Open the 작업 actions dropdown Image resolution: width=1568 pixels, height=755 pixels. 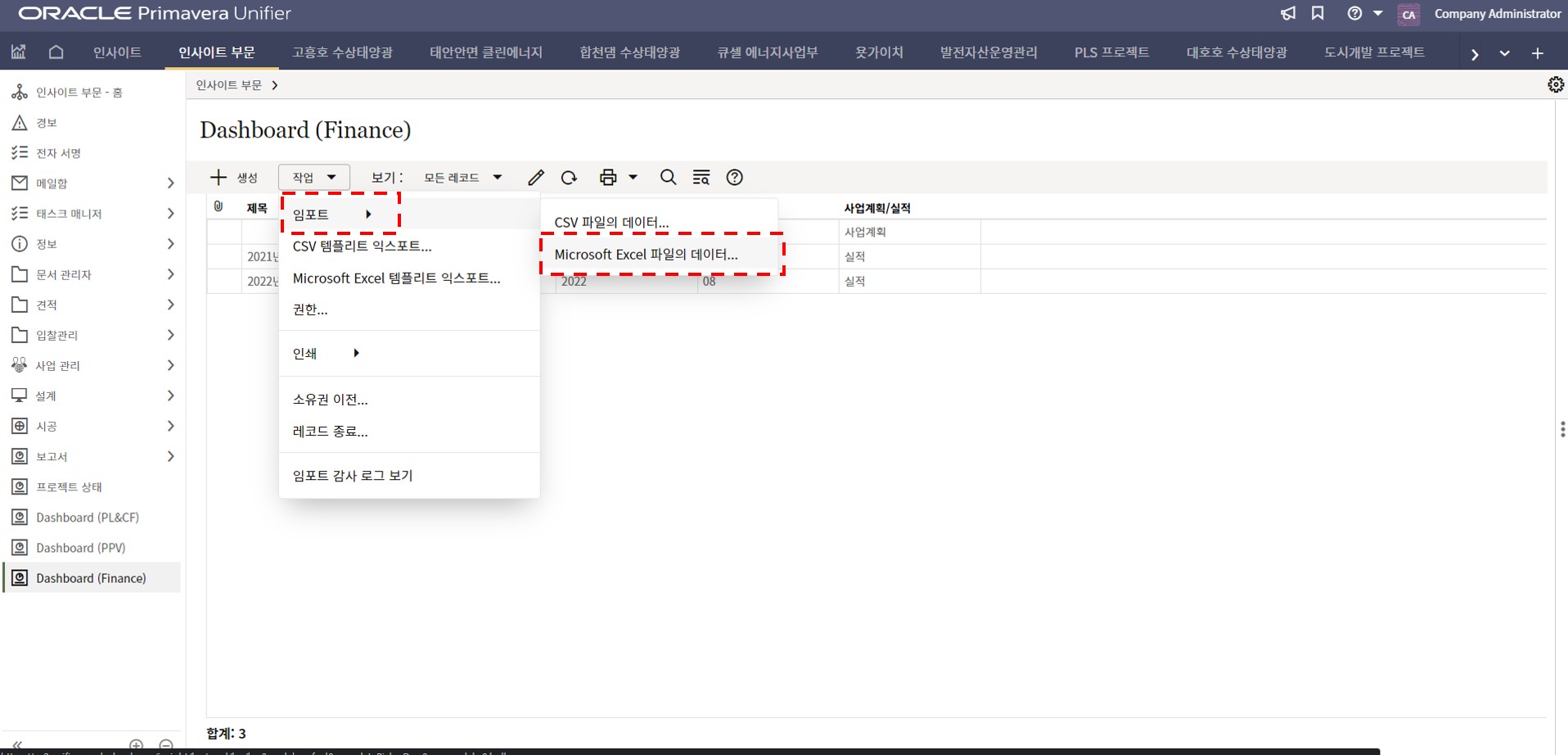click(313, 178)
